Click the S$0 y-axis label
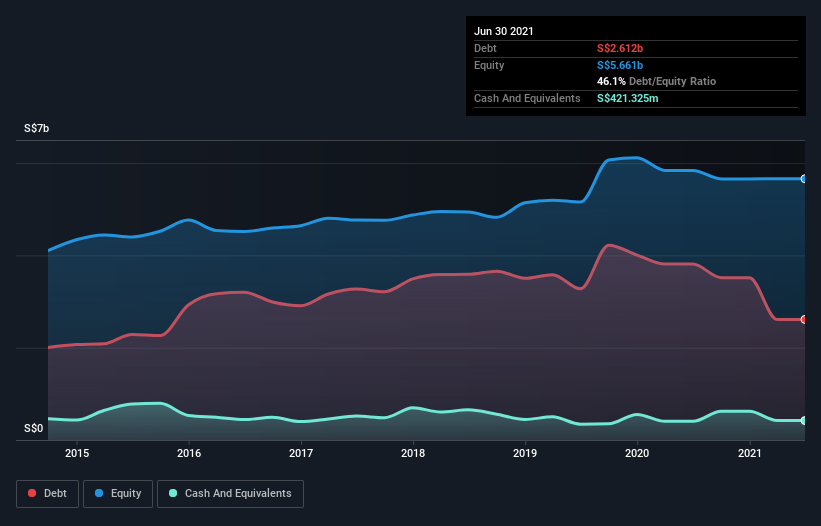 click(x=34, y=429)
